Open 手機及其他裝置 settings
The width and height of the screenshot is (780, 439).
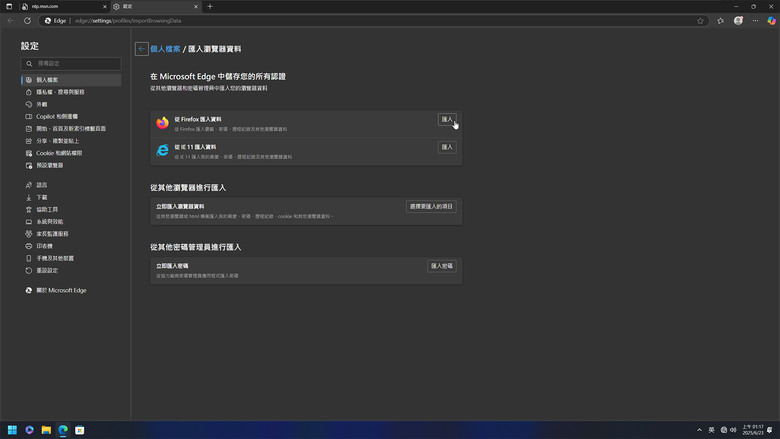71,259
